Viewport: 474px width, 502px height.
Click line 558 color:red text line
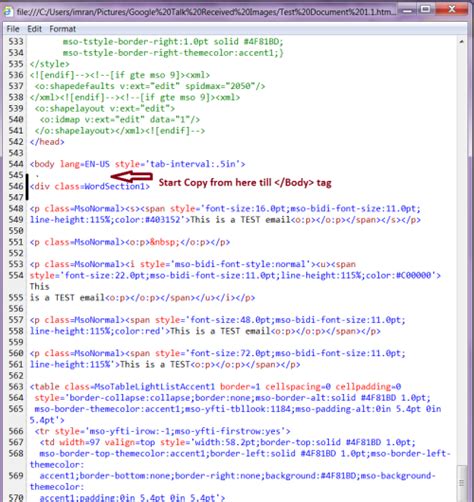[205, 331]
